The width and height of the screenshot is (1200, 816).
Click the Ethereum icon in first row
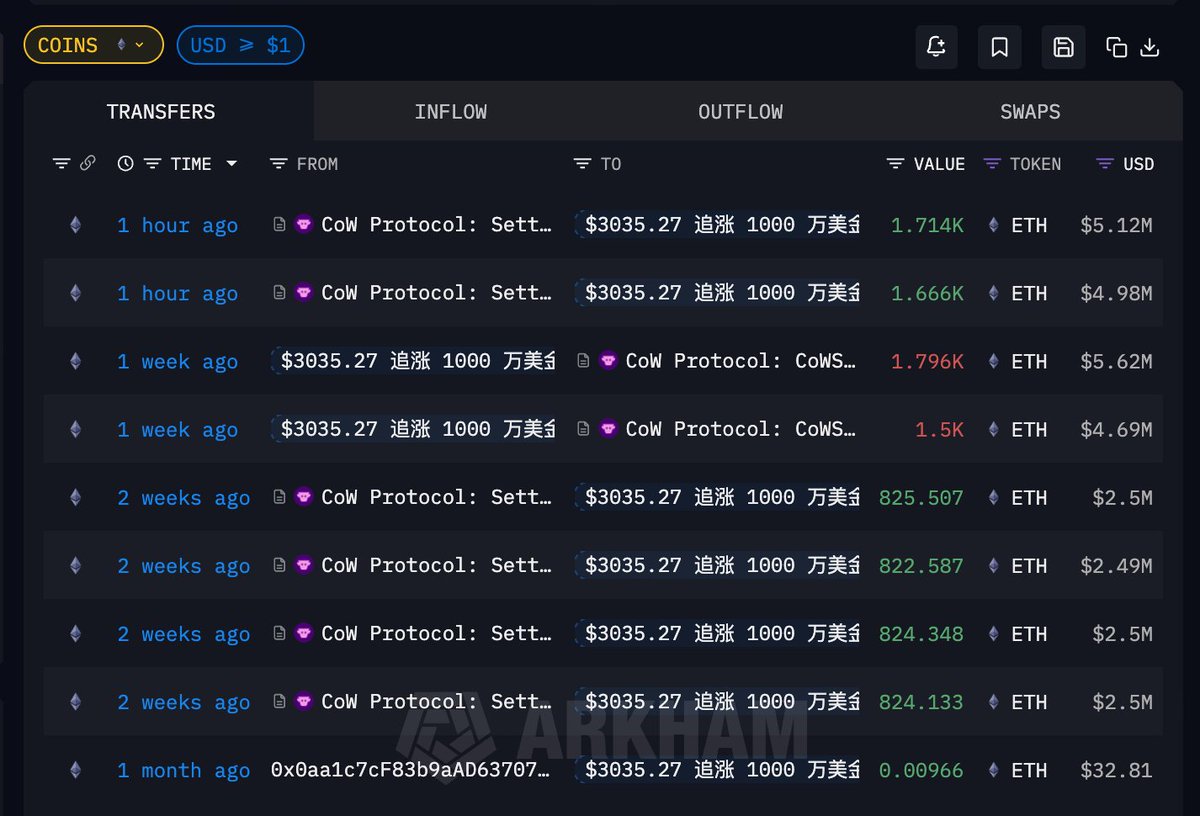pyautogui.click(x=75, y=225)
